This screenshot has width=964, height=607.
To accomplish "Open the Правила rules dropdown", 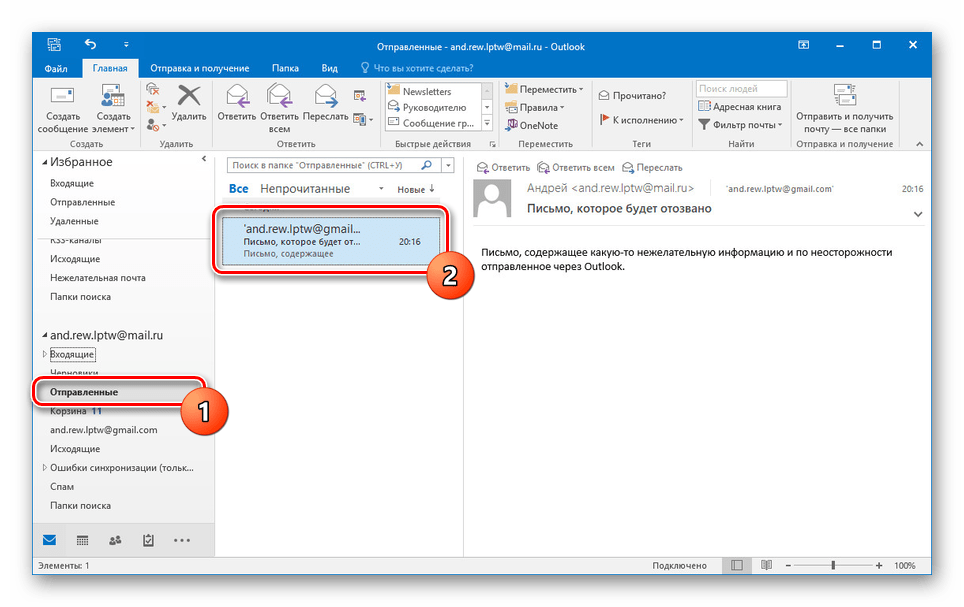I will tap(534, 107).
